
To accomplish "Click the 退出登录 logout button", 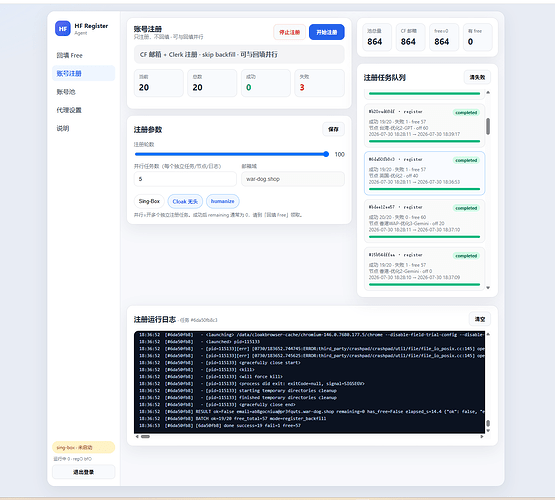I will click(x=84, y=472).
